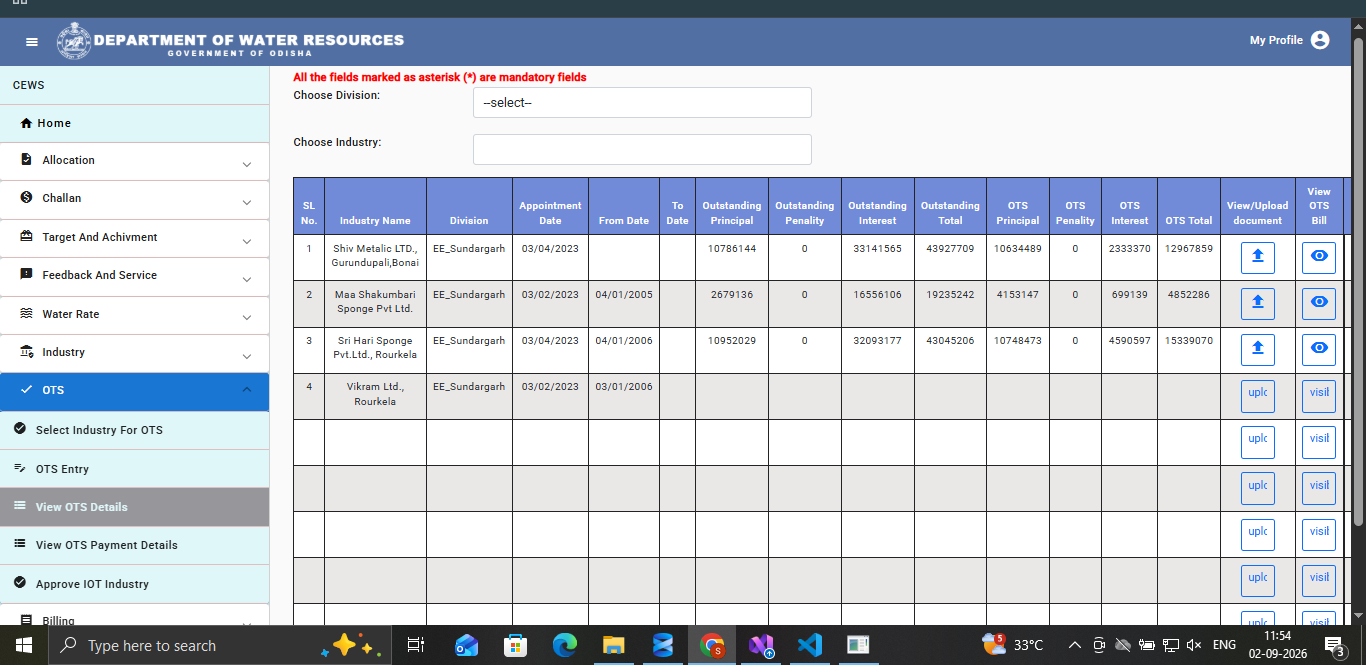Open Visual Studio Code from taskbar
The width and height of the screenshot is (1366, 665).
(x=809, y=645)
